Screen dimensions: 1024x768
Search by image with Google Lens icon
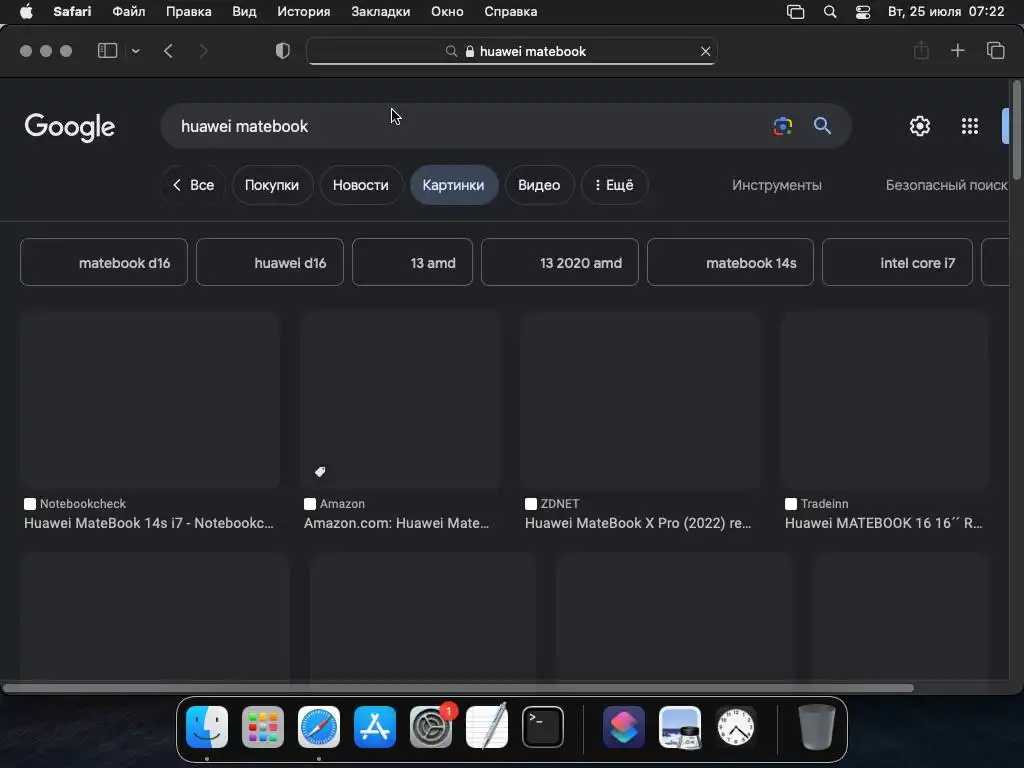point(782,126)
